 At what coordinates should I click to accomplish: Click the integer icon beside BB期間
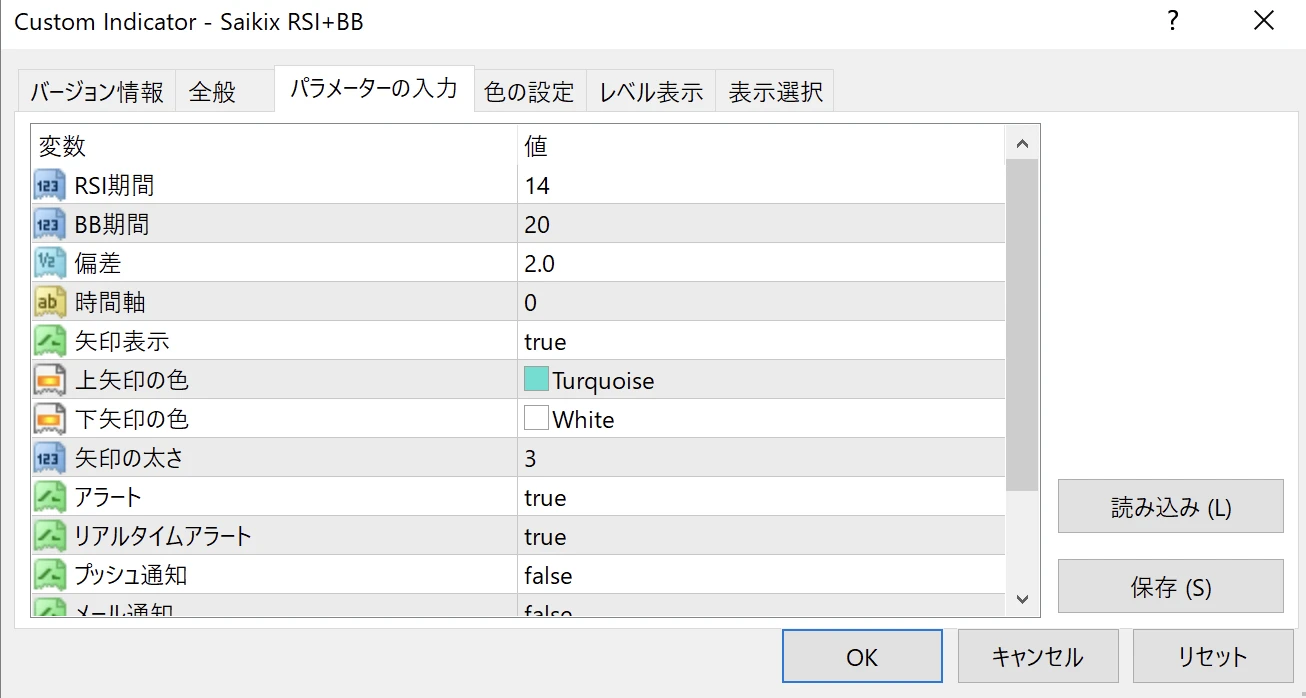[50, 224]
